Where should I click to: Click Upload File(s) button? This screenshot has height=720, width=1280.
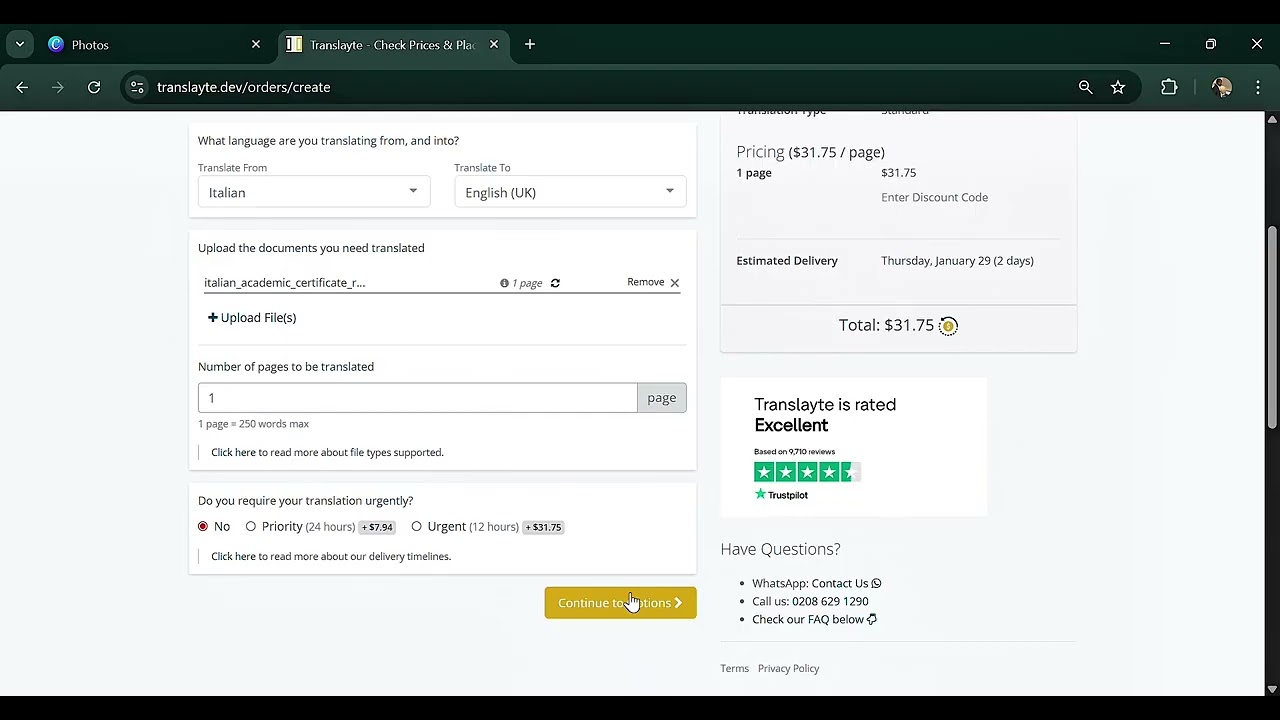point(252,317)
